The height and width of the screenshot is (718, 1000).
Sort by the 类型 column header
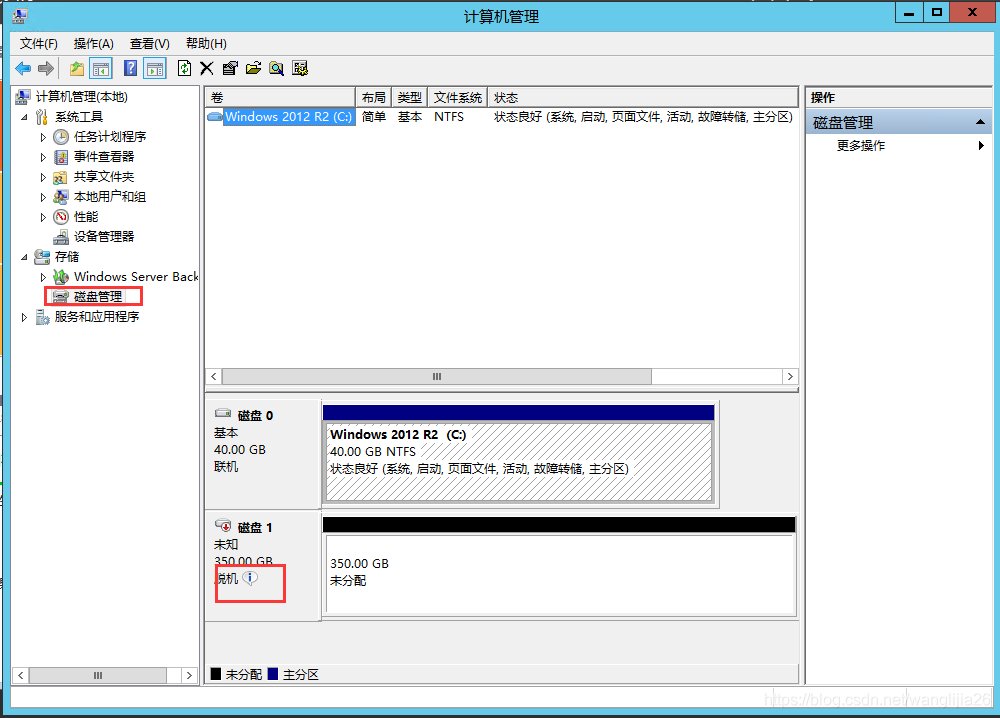tap(409, 97)
